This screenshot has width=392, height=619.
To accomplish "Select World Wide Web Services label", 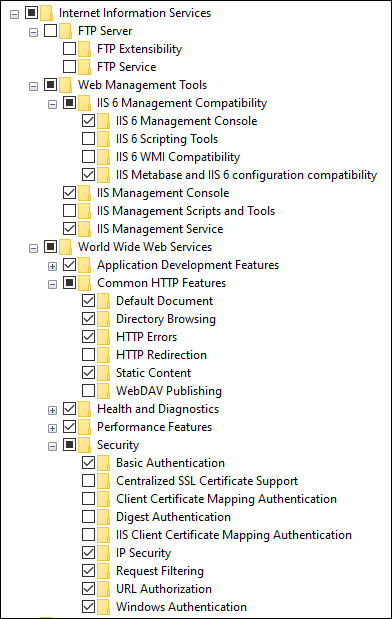I will coord(145,247).
